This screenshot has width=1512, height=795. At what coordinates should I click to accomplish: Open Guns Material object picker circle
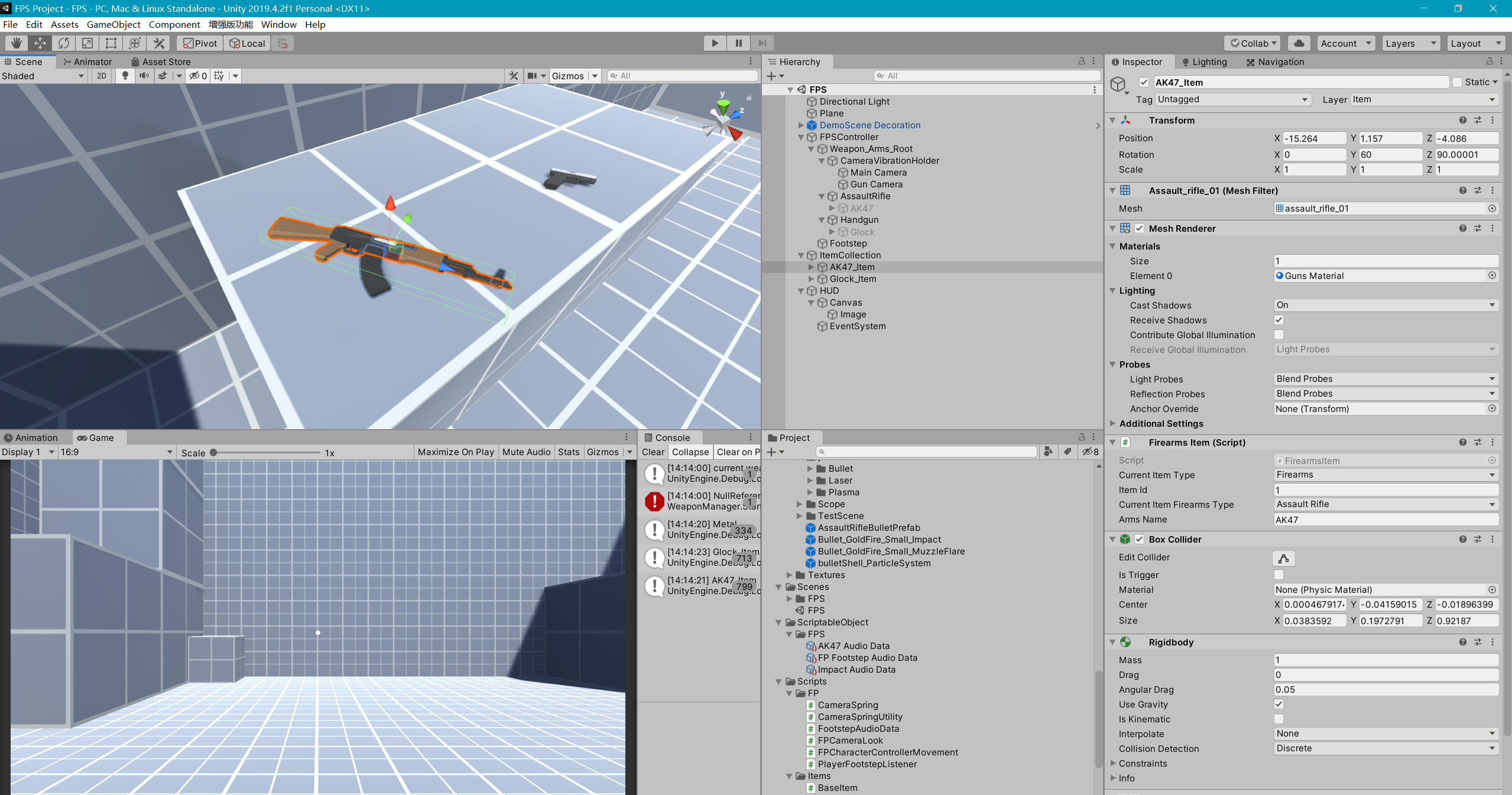coord(1492,275)
